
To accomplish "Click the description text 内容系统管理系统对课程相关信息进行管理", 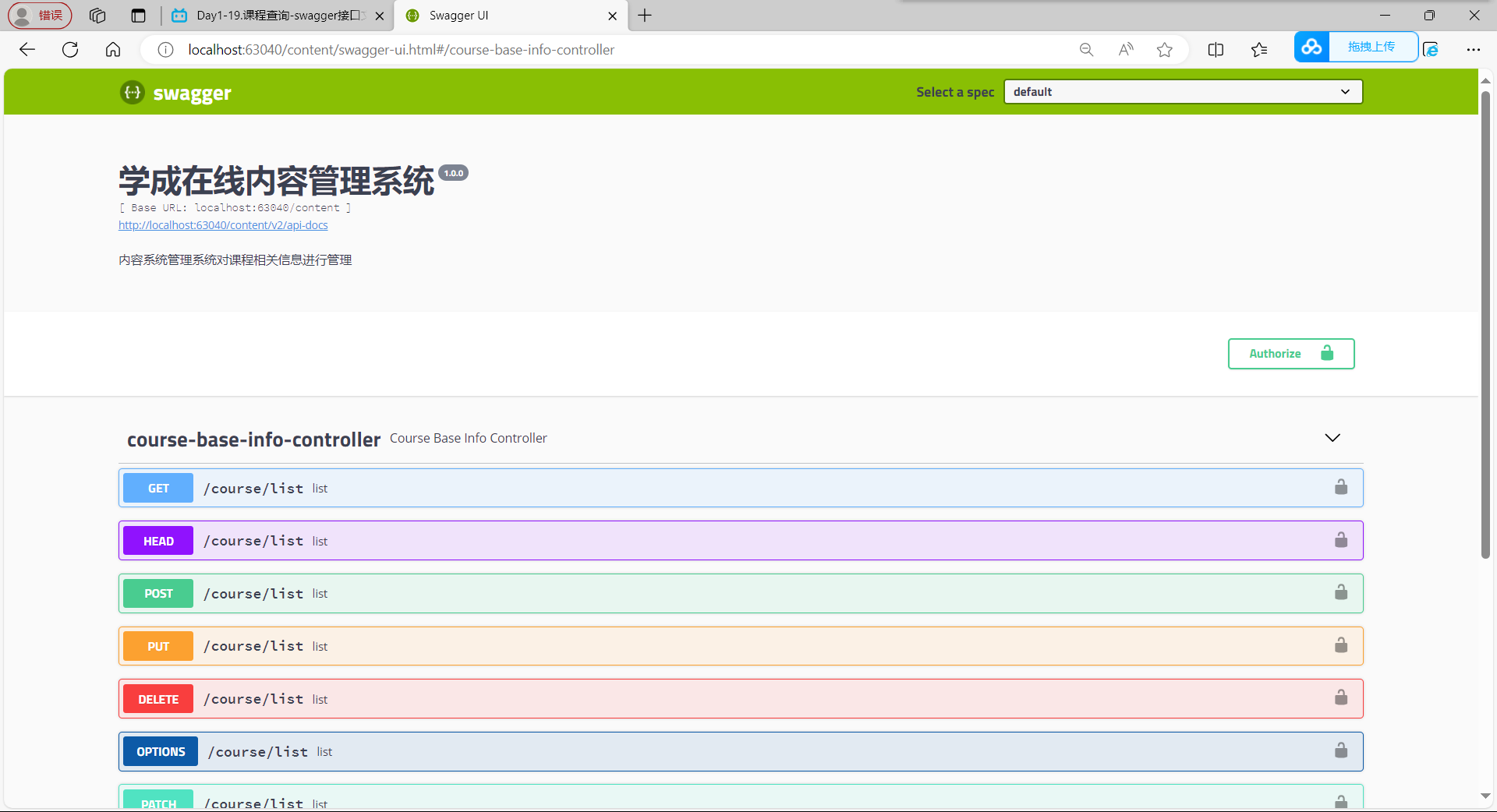I will click(235, 260).
